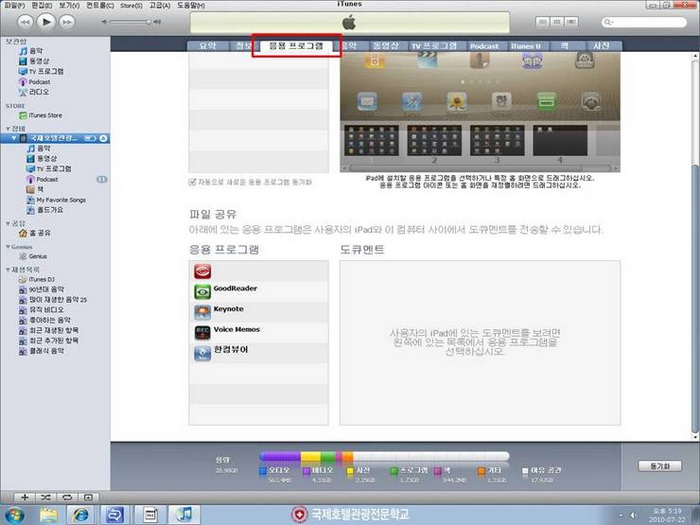Select GoodReader in the file sharing list
Image resolution: width=700 pixels, height=525 pixels.
233,289
